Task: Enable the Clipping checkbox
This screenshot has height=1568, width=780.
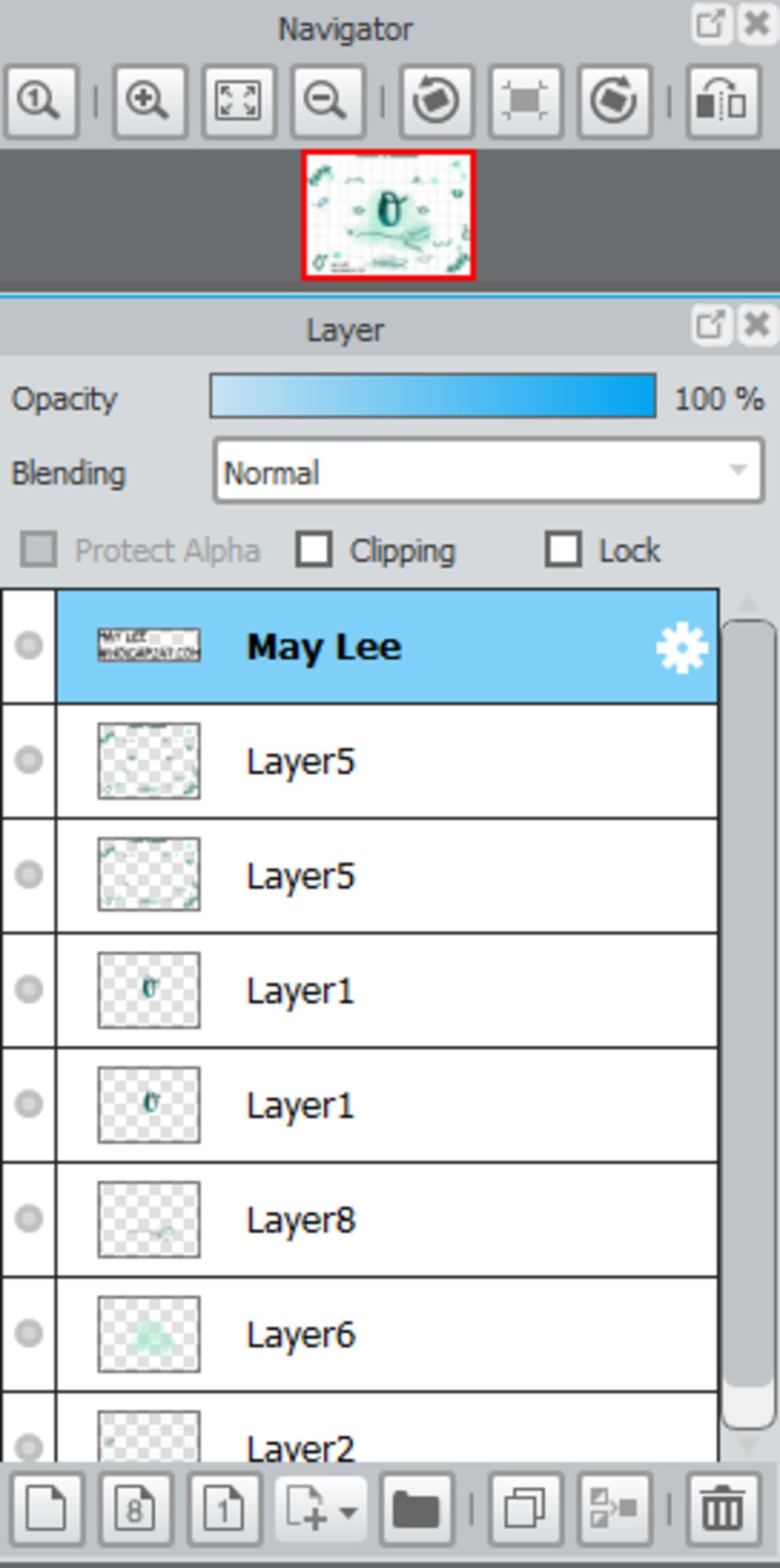Action: tap(314, 550)
